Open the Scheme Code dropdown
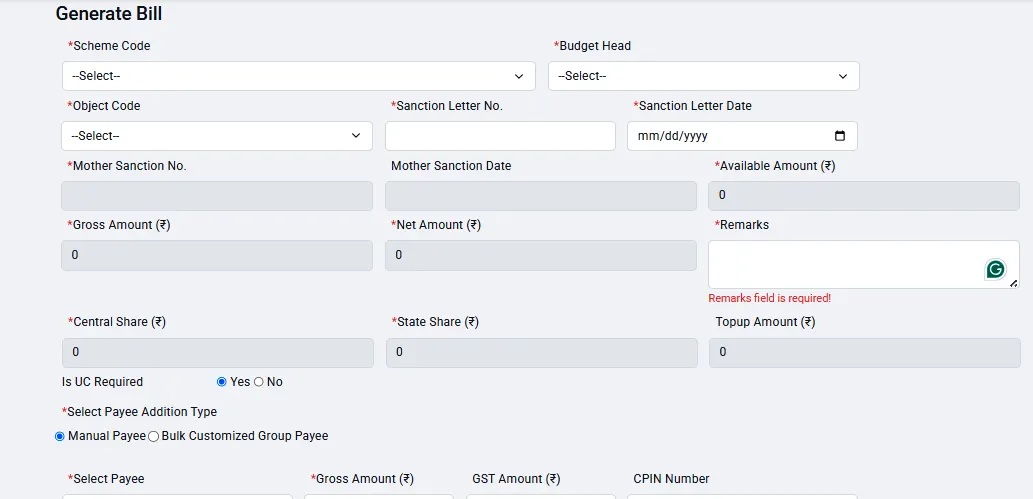 [x=298, y=76]
